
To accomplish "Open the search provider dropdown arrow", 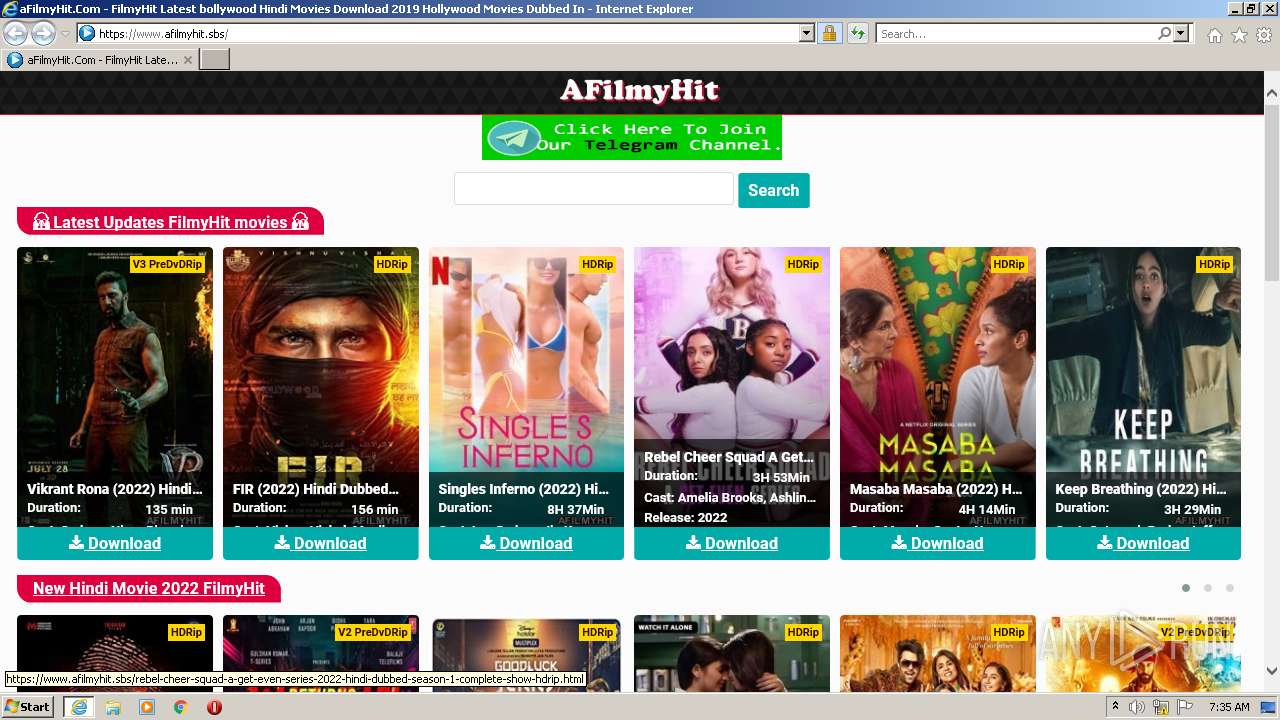I will point(1181,34).
